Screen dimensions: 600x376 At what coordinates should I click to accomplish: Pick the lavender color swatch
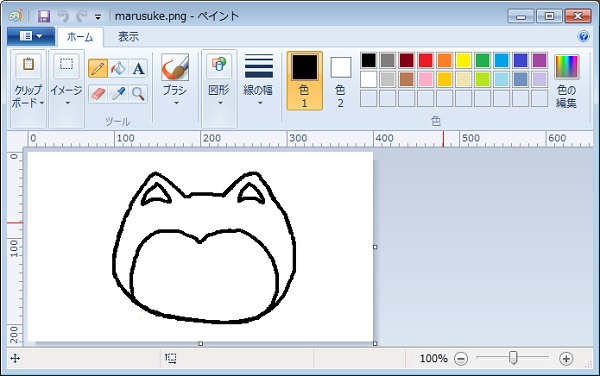[x=540, y=79]
